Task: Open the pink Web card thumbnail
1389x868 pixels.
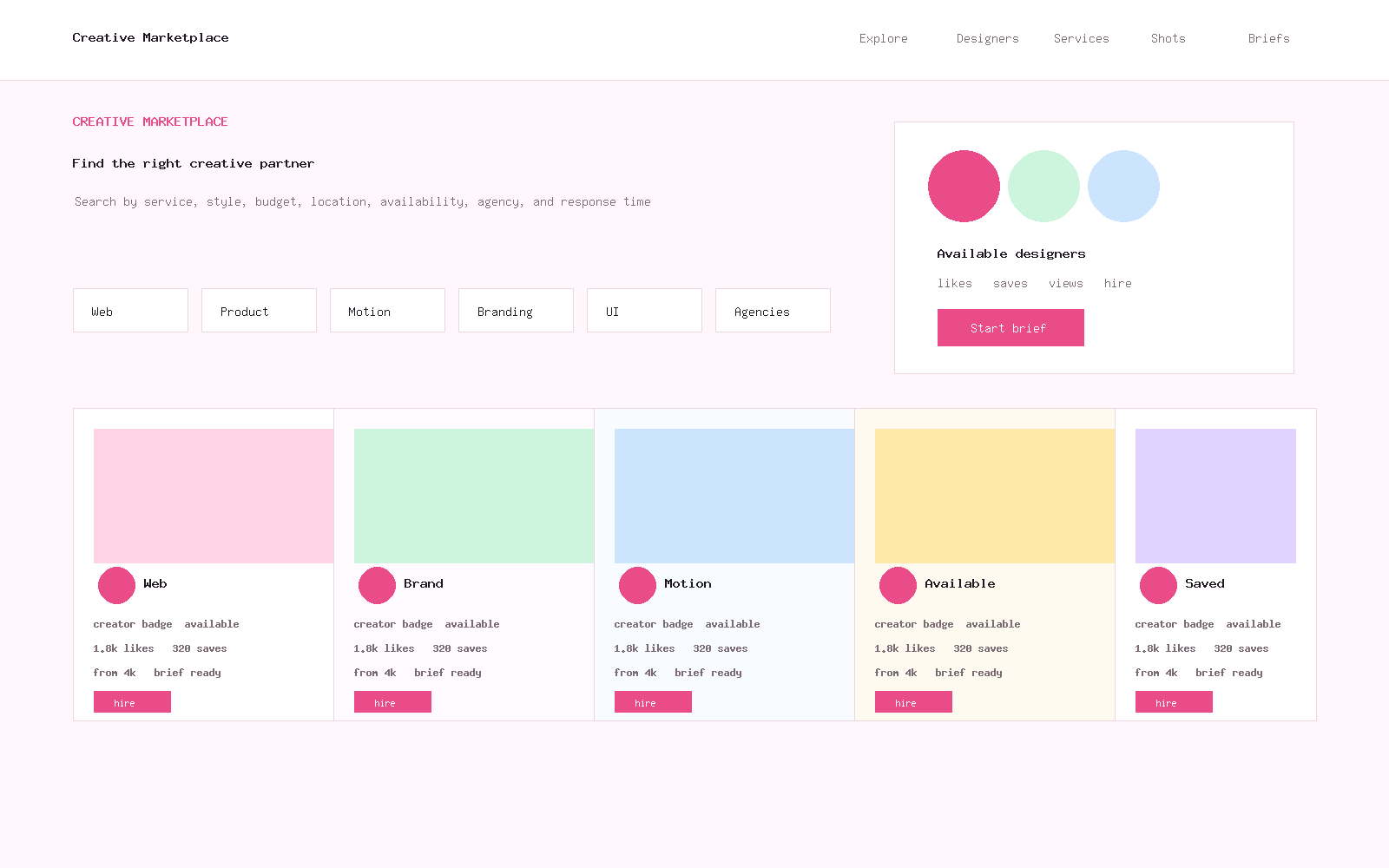Action: (214, 496)
